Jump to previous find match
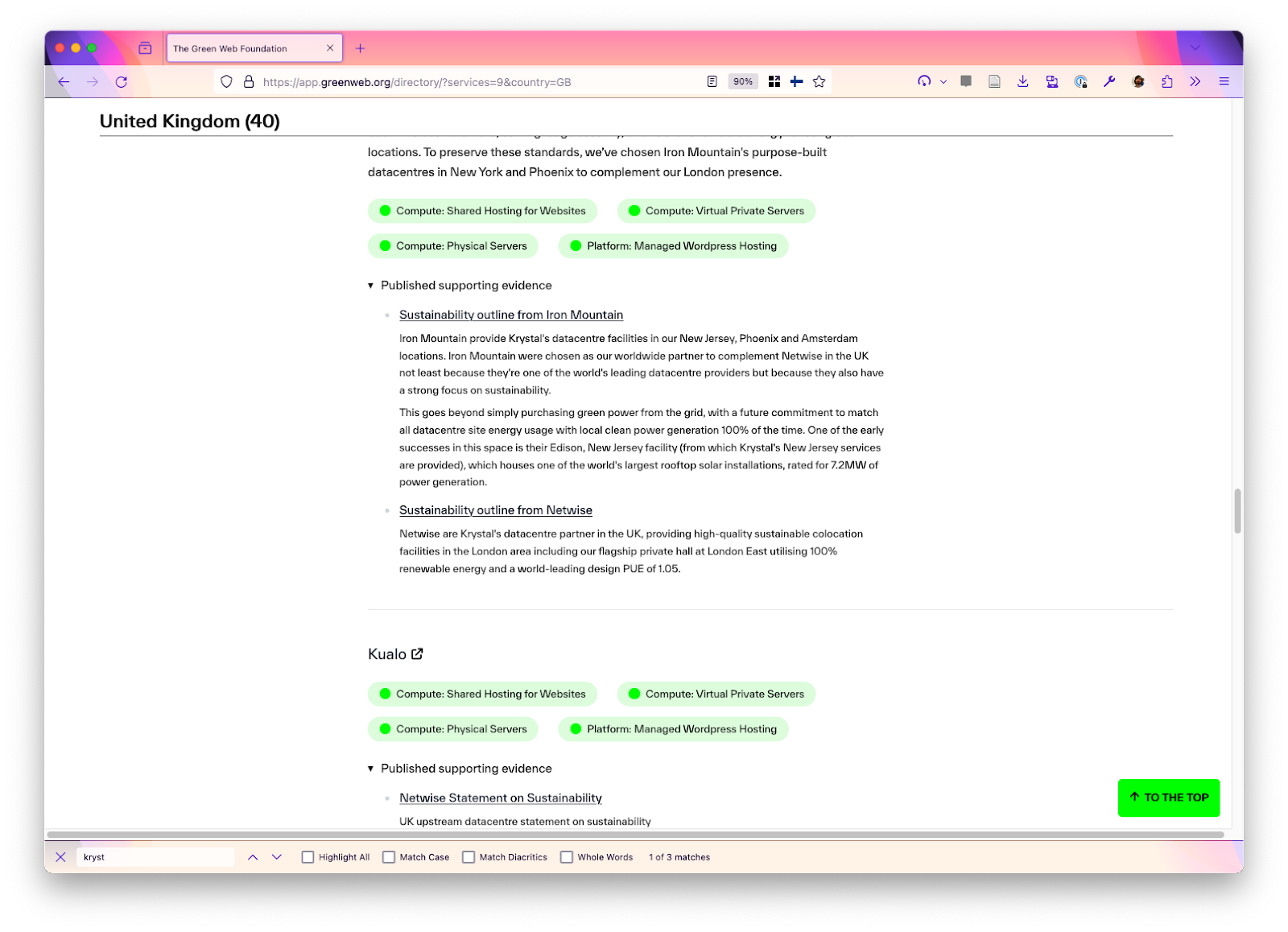 click(253, 857)
